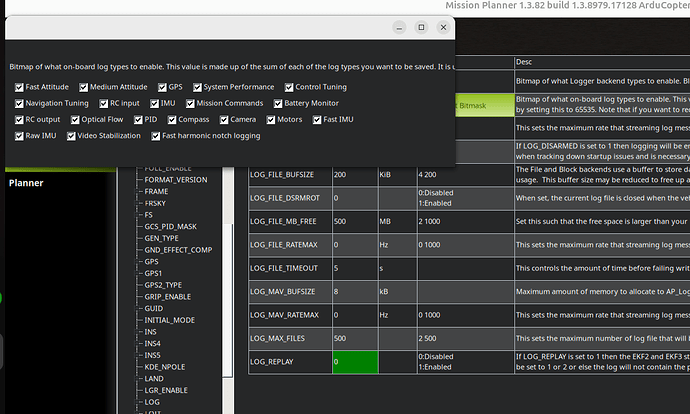Viewport: 690px width, 414px height.
Task: Toggle Fast harmonic notch logging
Action: (x=155, y=135)
